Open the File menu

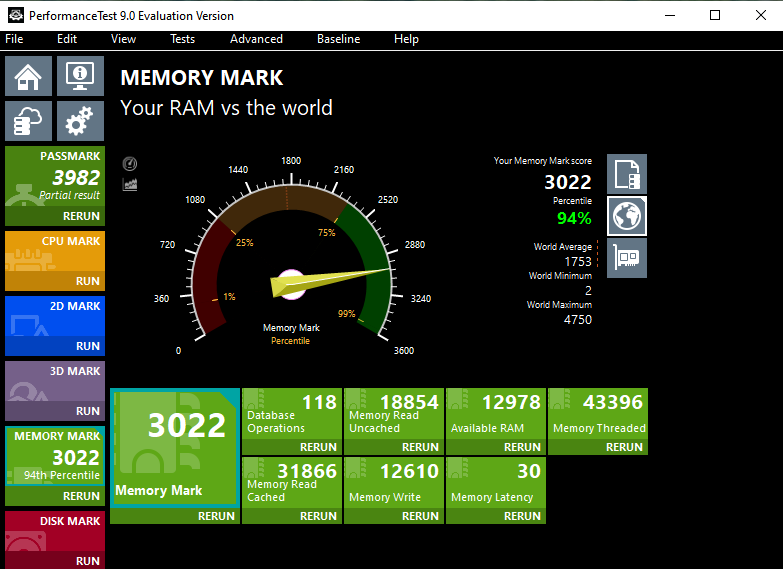point(14,39)
